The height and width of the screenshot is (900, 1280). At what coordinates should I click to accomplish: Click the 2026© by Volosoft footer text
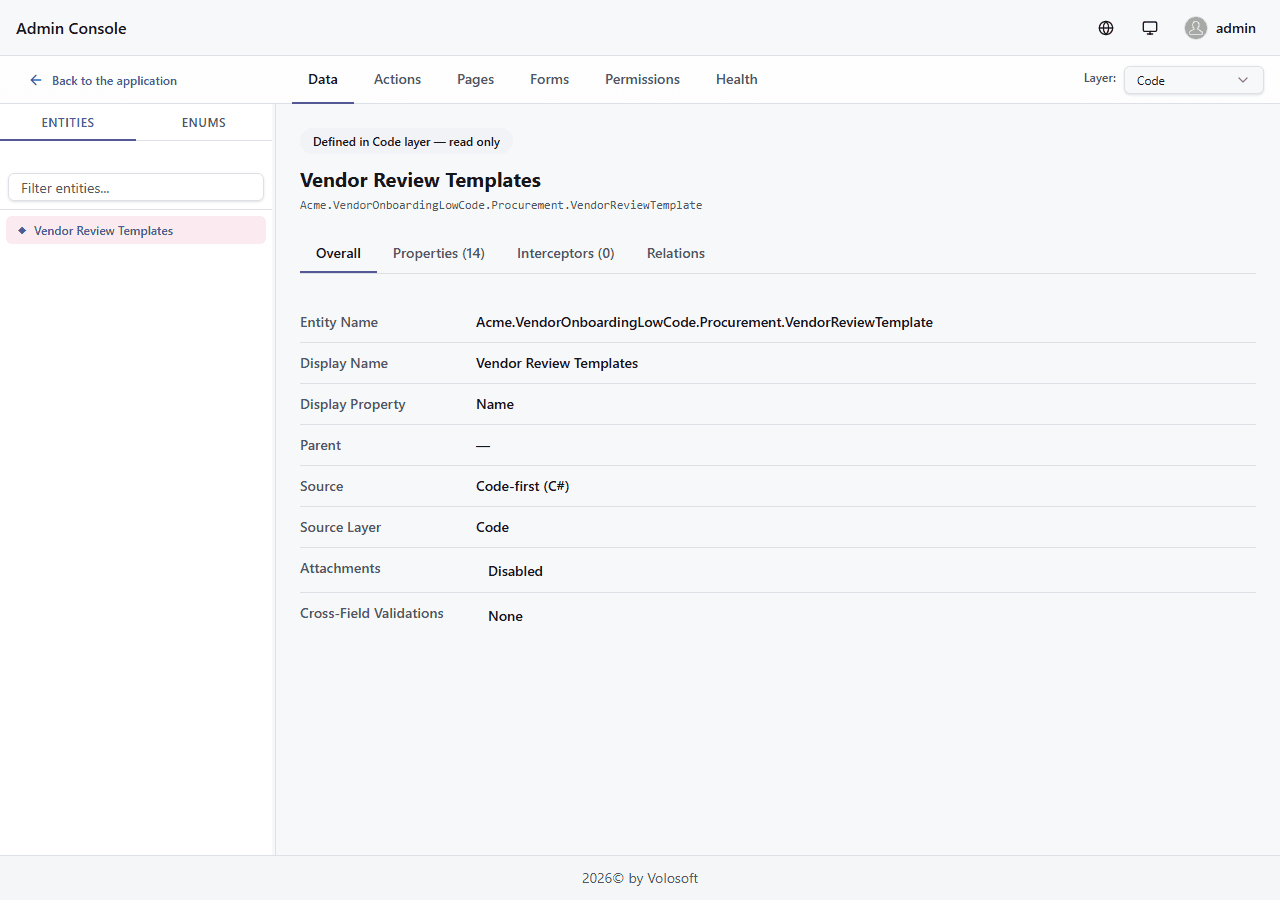[x=640, y=878]
